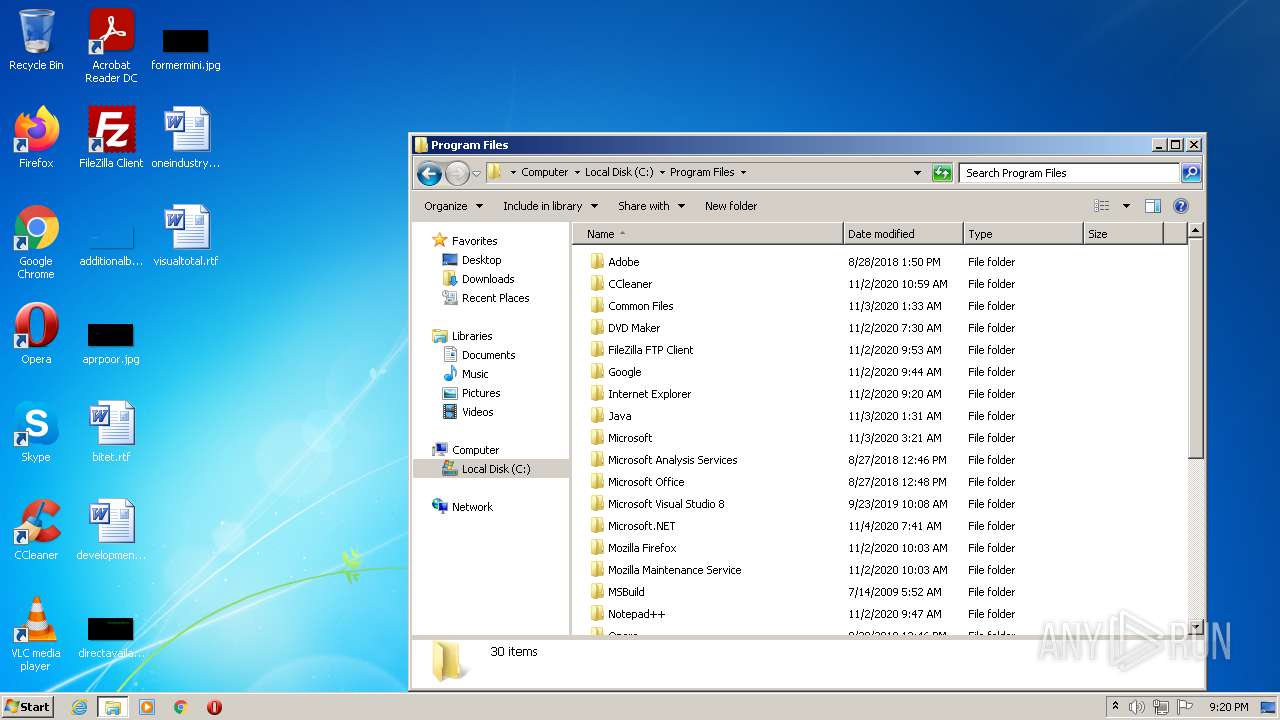1280x720 pixels.
Task: Select Network in the navigation pane
Action: (x=472, y=507)
